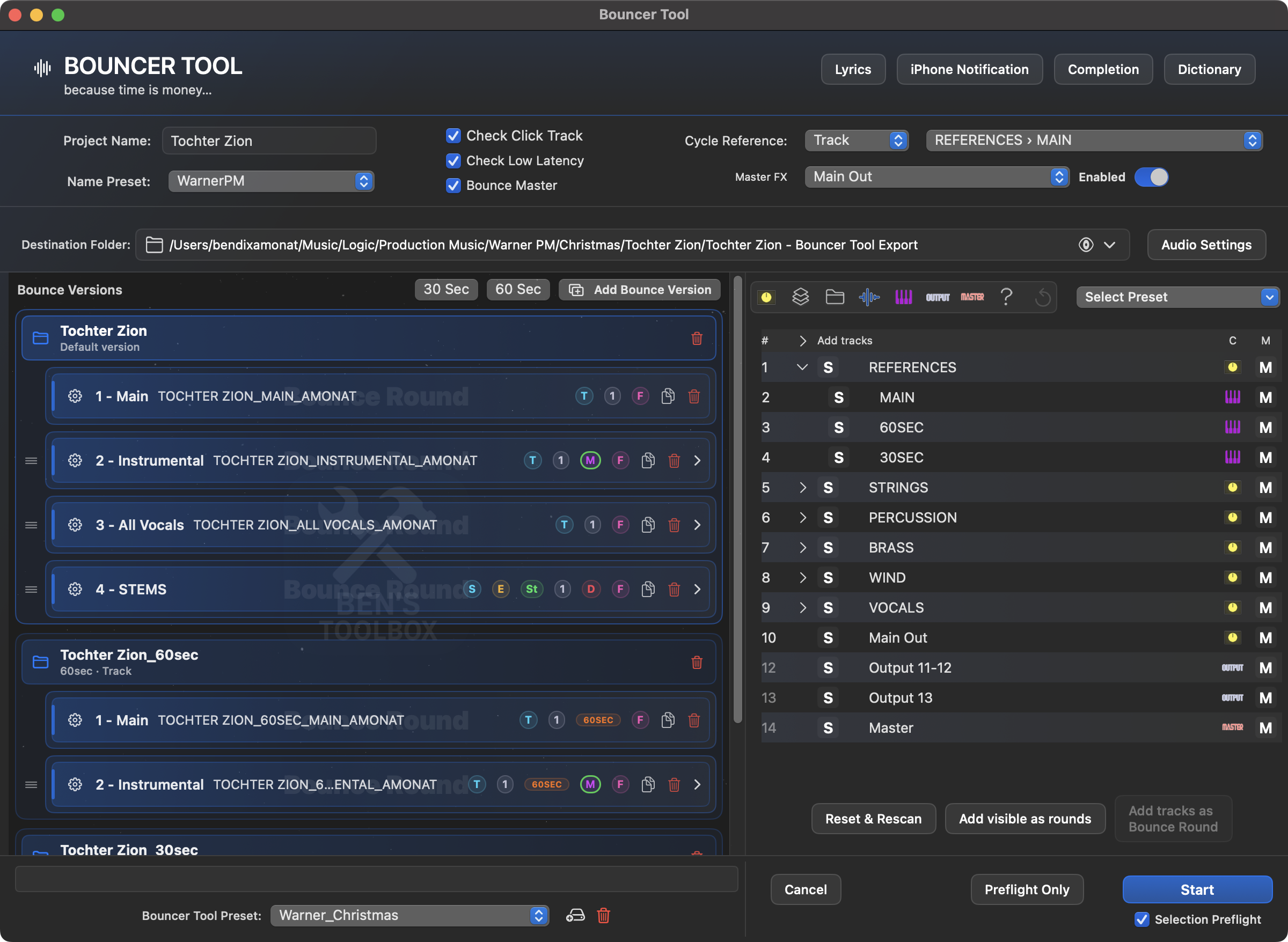This screenshot has height=942, width=1288.
Task: Click the save preset drive icon
Action: 575,915
